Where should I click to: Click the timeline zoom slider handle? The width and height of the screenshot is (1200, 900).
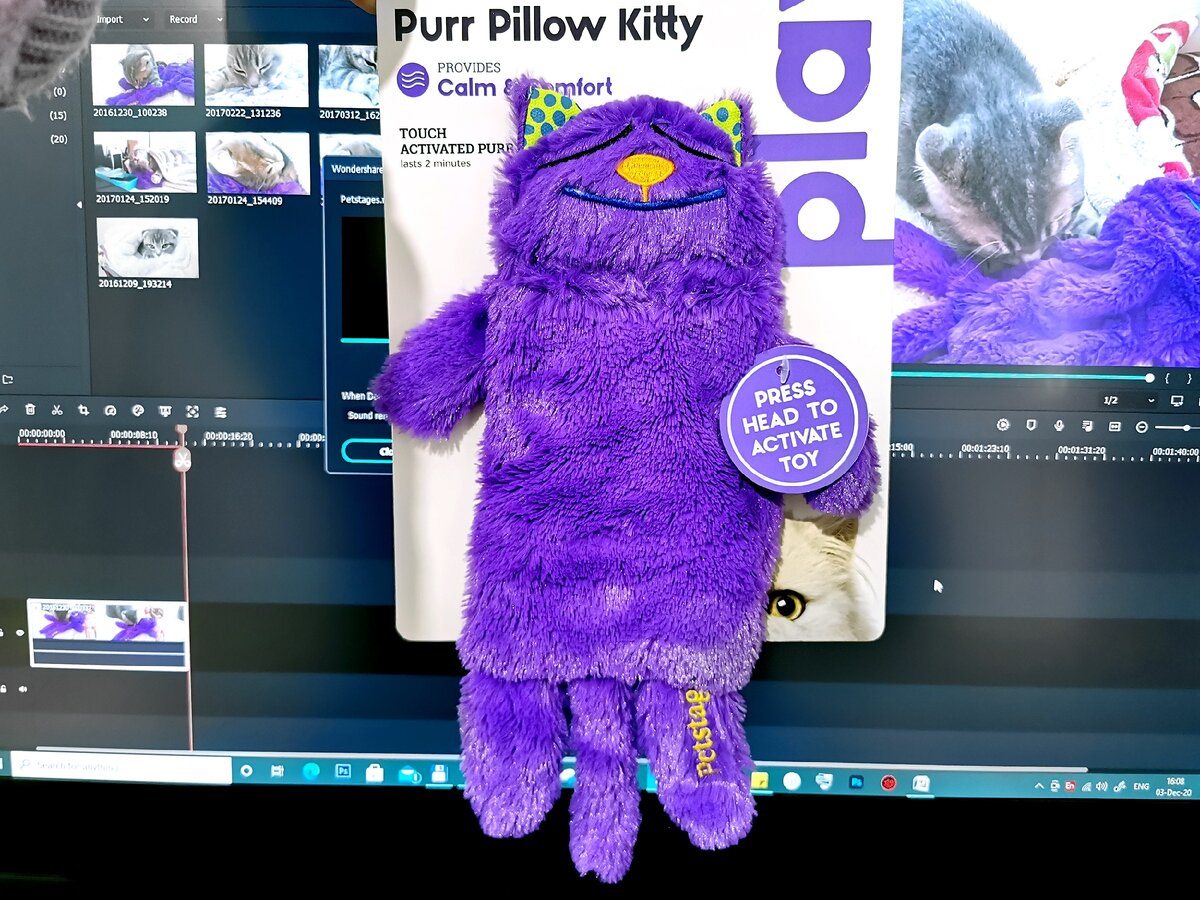[1189, 427]
